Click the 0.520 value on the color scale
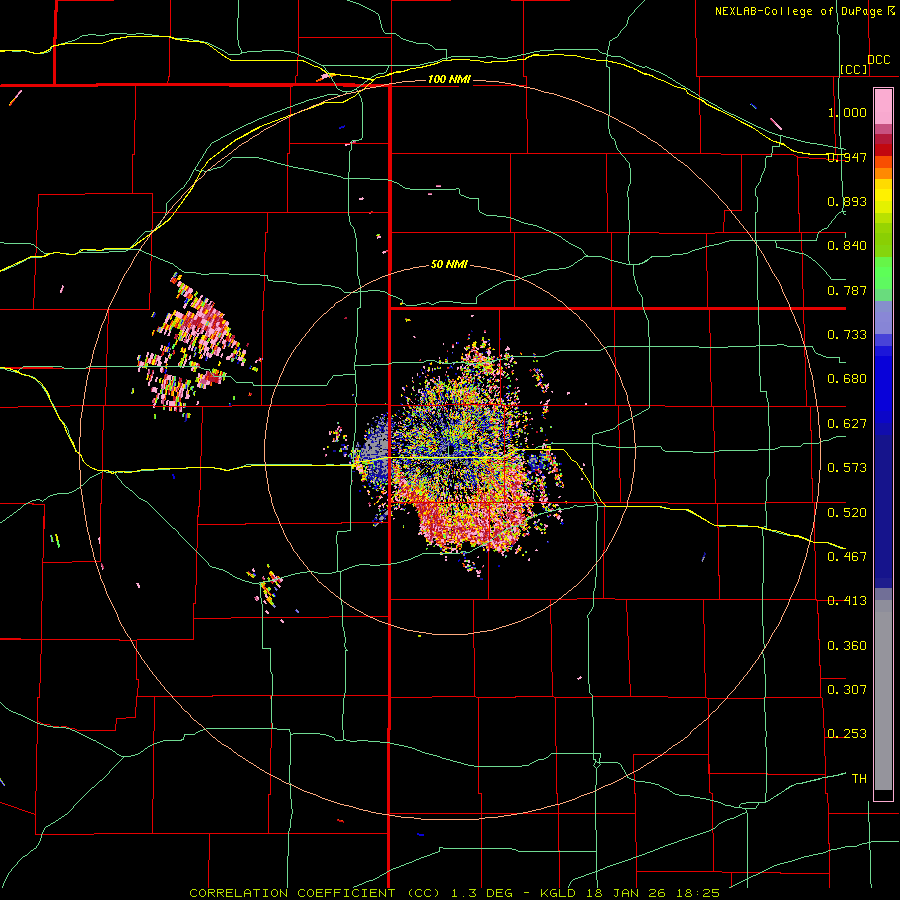The height and width of the screenshot is (900, 900). (x=847, y=513)
